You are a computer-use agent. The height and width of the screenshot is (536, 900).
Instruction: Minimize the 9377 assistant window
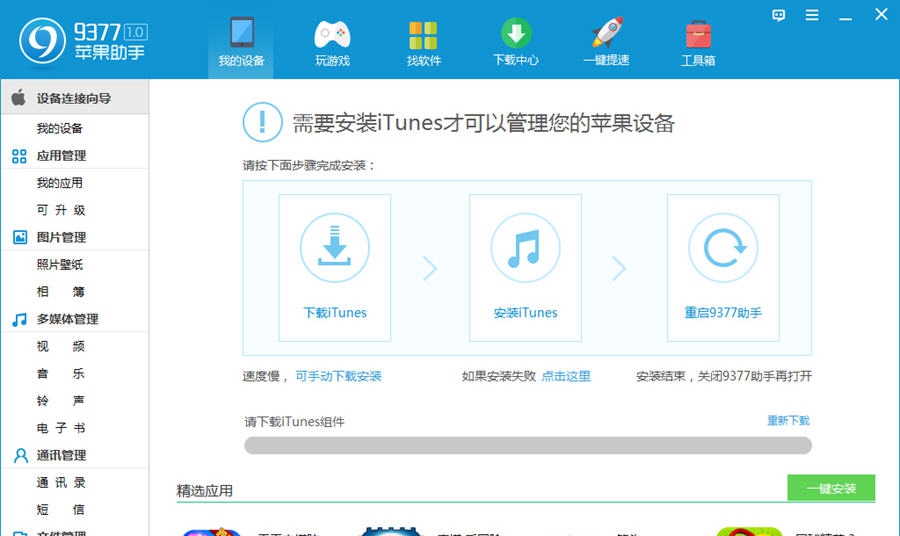845,19
